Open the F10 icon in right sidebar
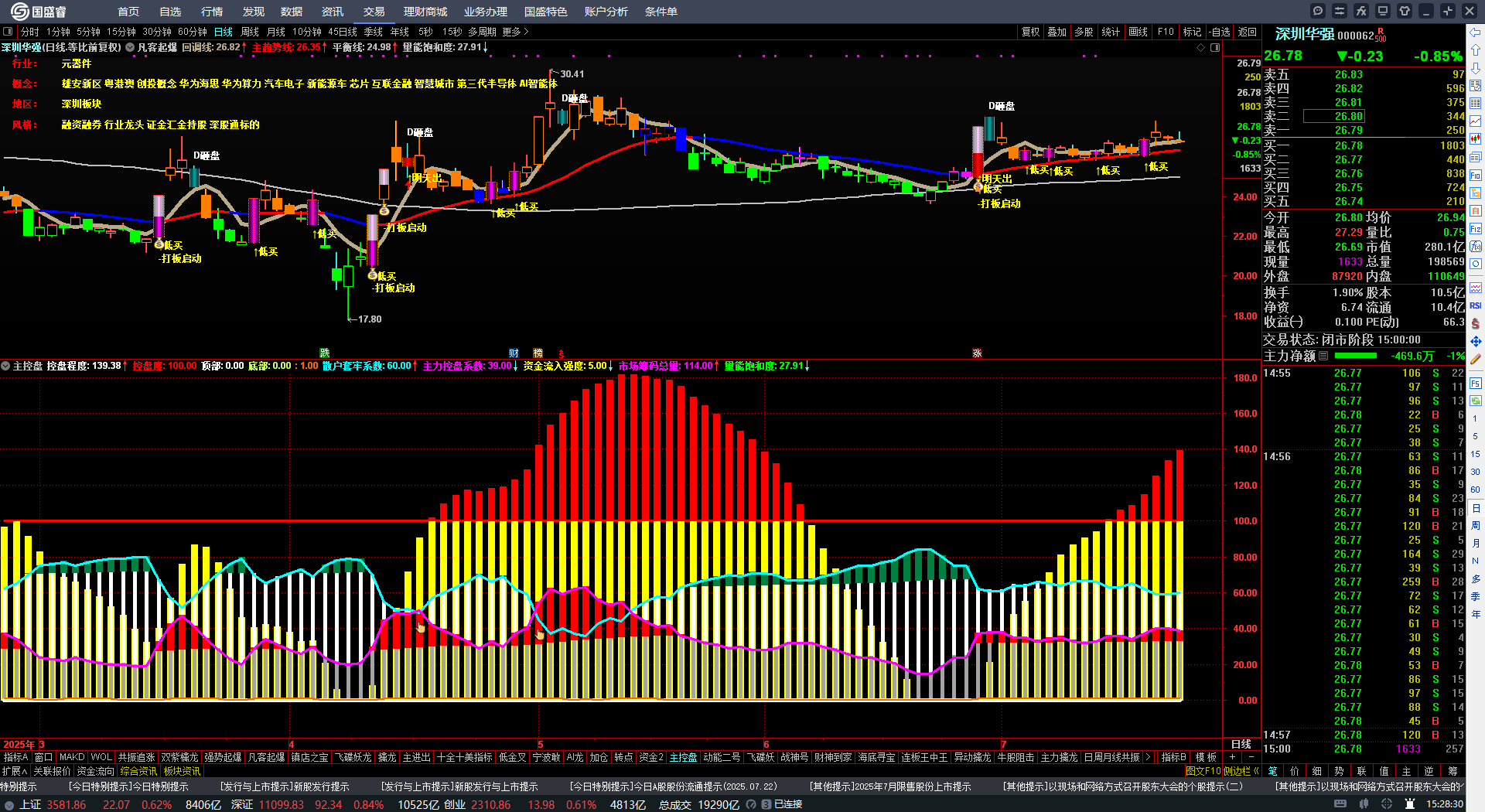1485x812 pixels. [1476, 176]
